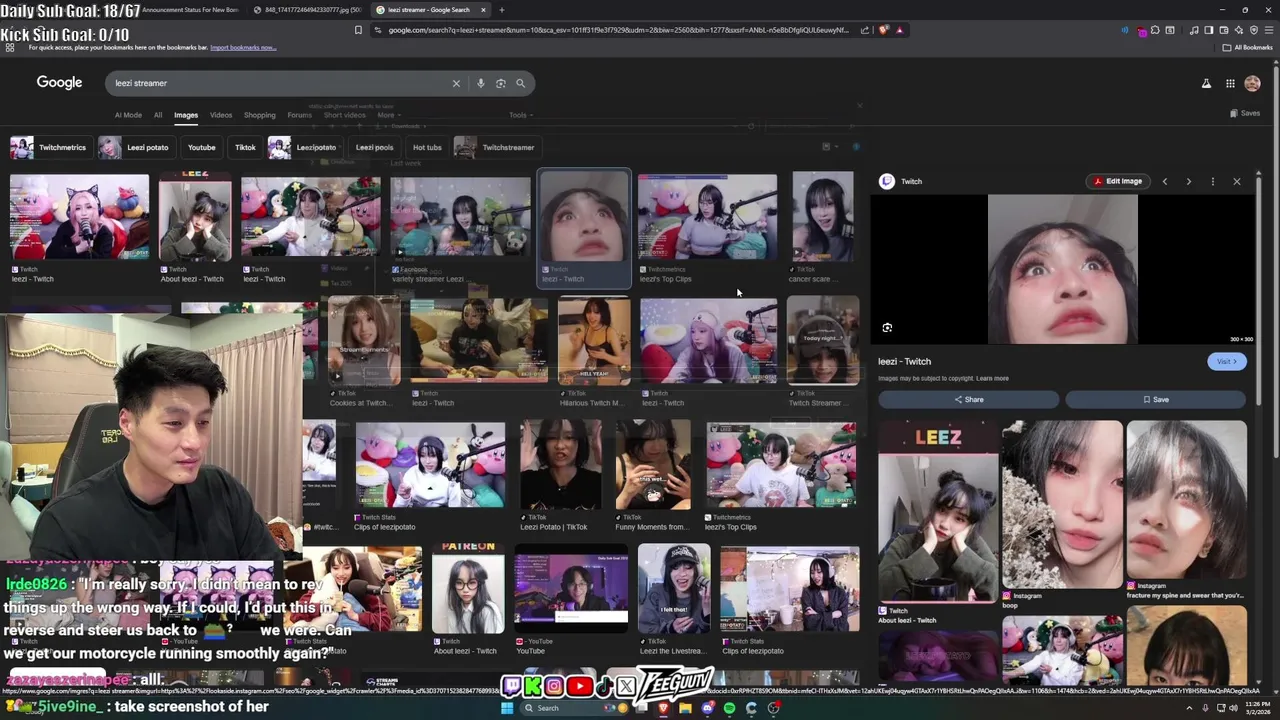
Task: Go to next image in preview panel
Action: [x=1189, y=181]
